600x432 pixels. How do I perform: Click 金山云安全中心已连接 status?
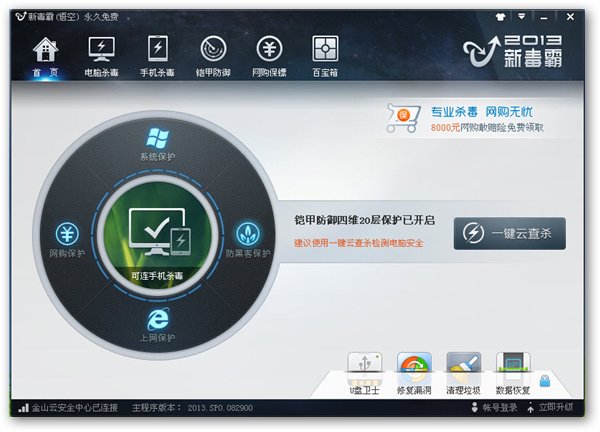click(75, 408)
